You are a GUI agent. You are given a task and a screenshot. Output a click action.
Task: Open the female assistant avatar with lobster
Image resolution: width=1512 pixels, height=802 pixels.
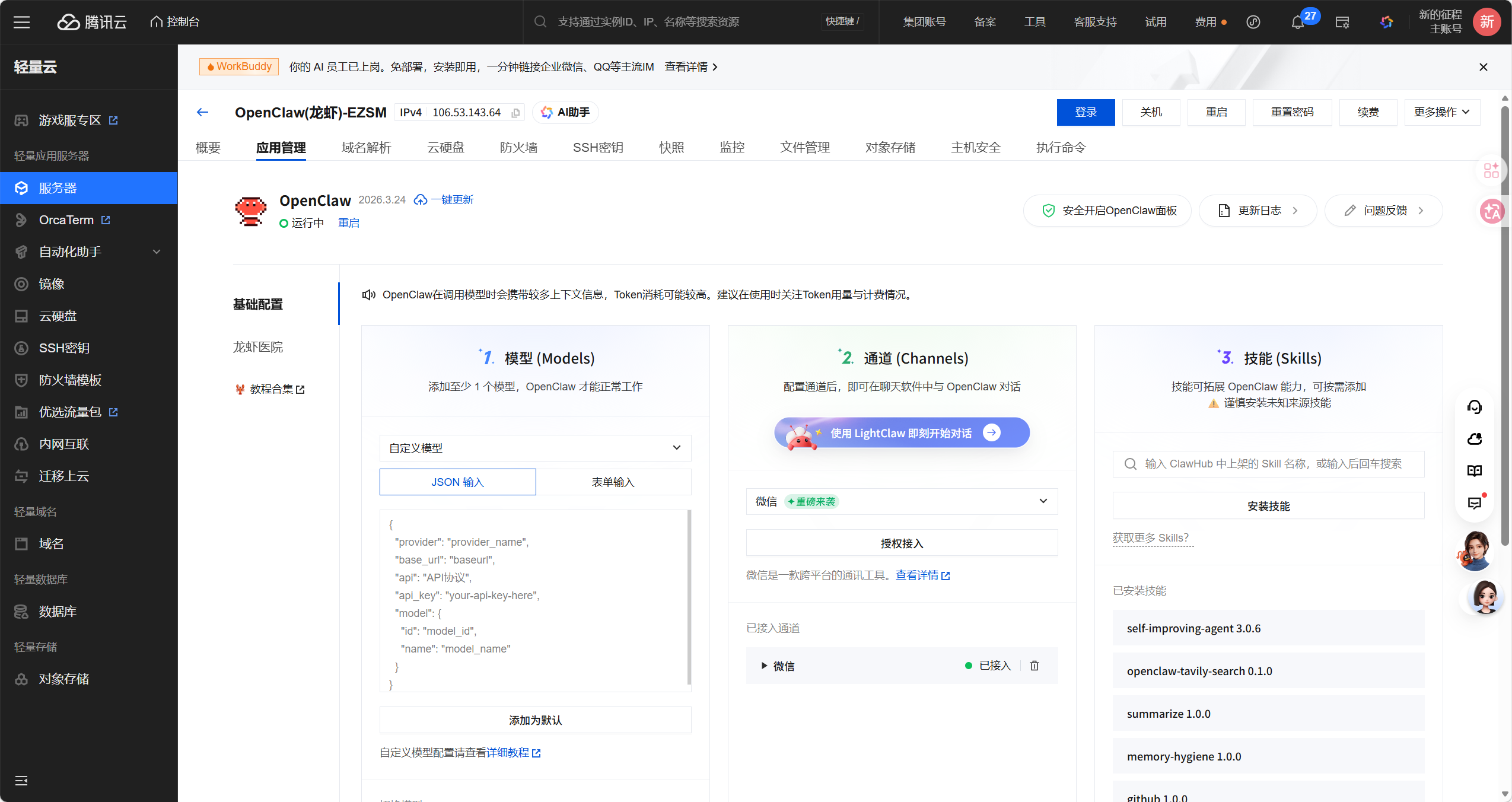point(1475,550)
